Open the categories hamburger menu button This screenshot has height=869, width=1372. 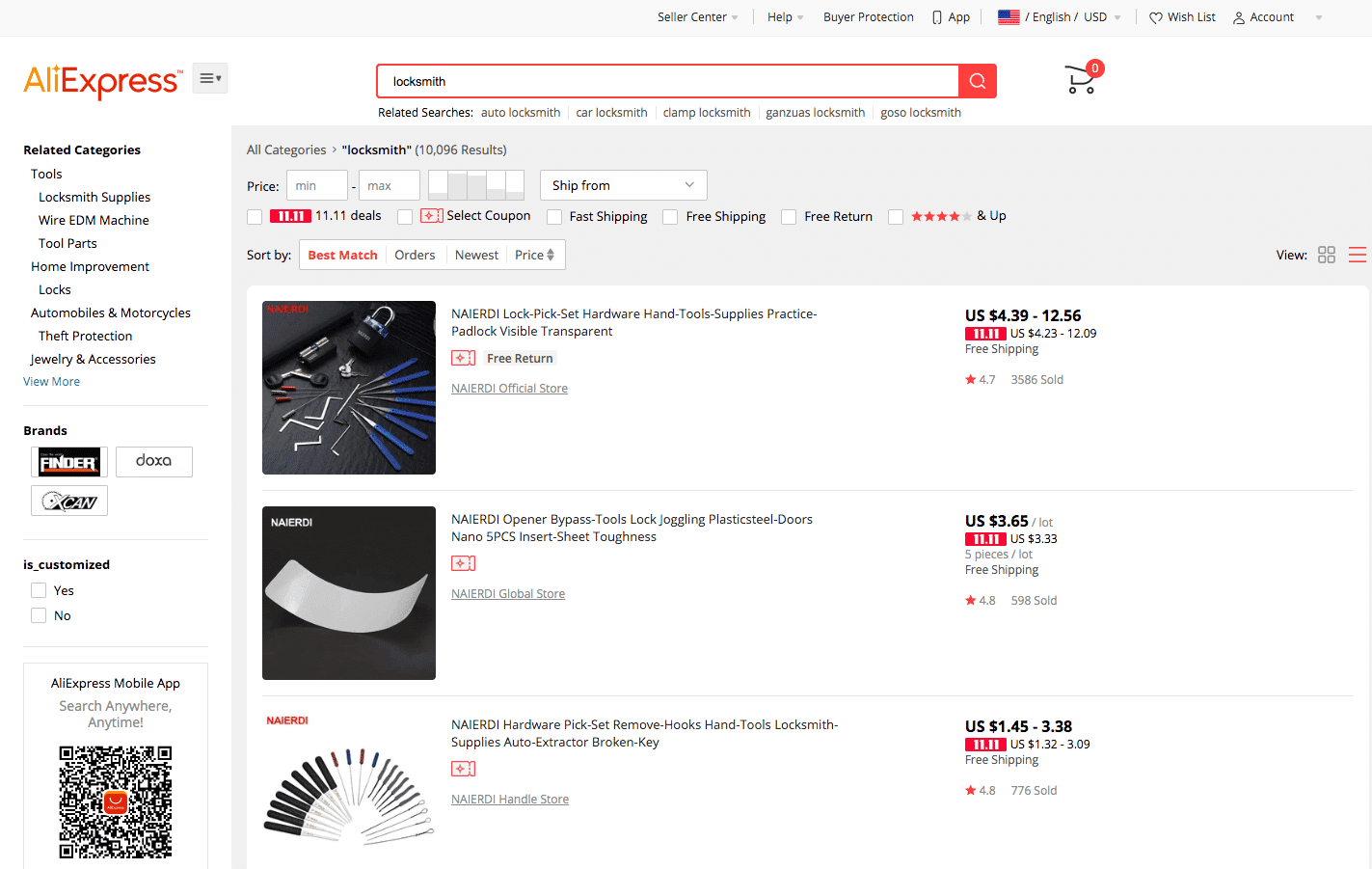click(210, 78)
